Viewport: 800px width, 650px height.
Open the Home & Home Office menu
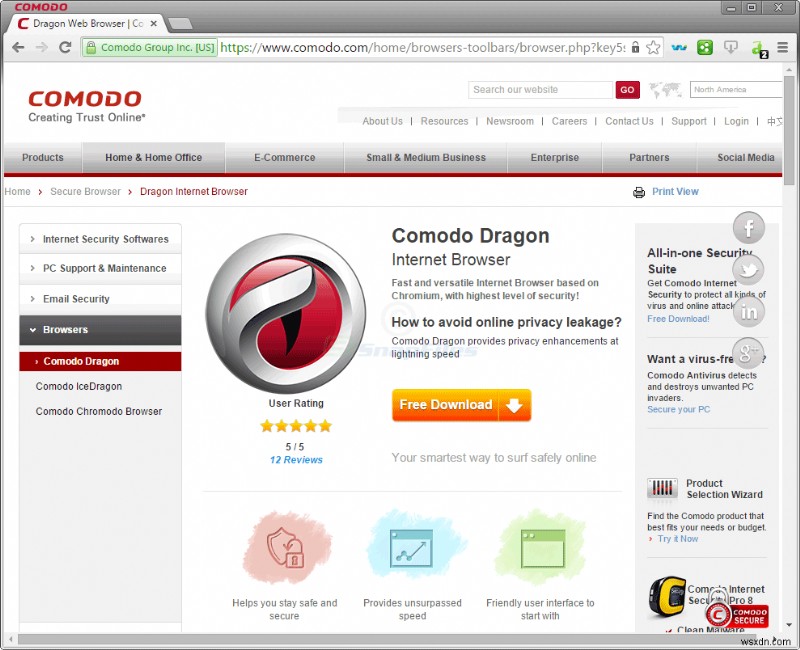[x=154, y=158]
